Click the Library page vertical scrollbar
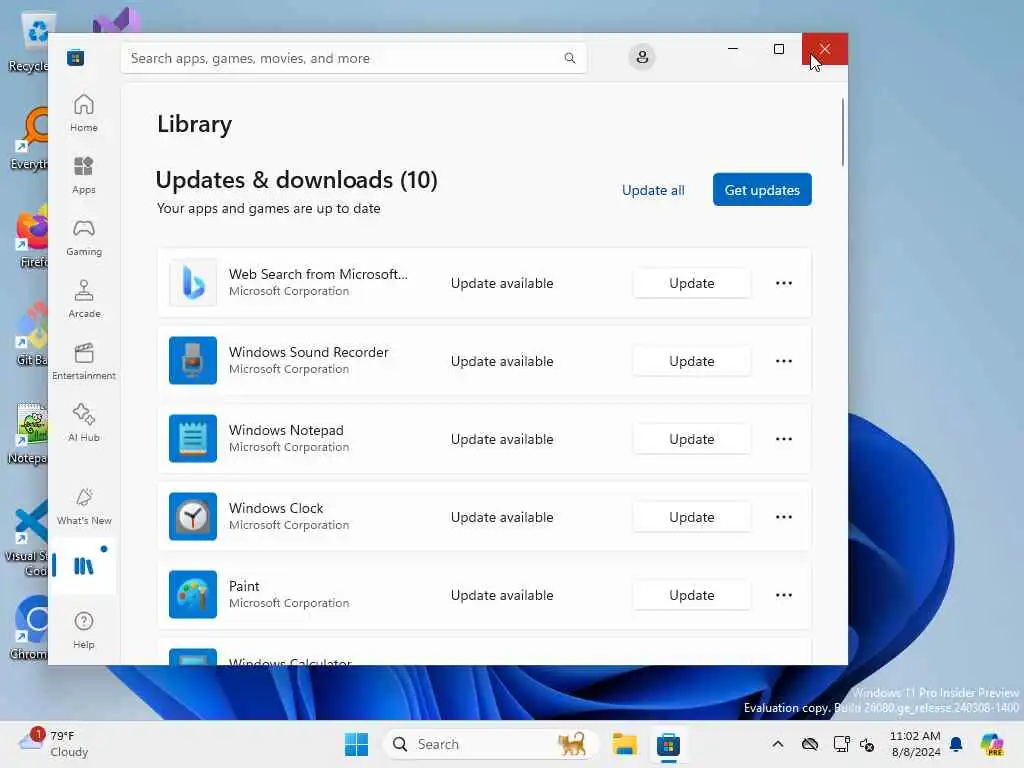This screenshot has height=768, width=1024. pos(842,132)
